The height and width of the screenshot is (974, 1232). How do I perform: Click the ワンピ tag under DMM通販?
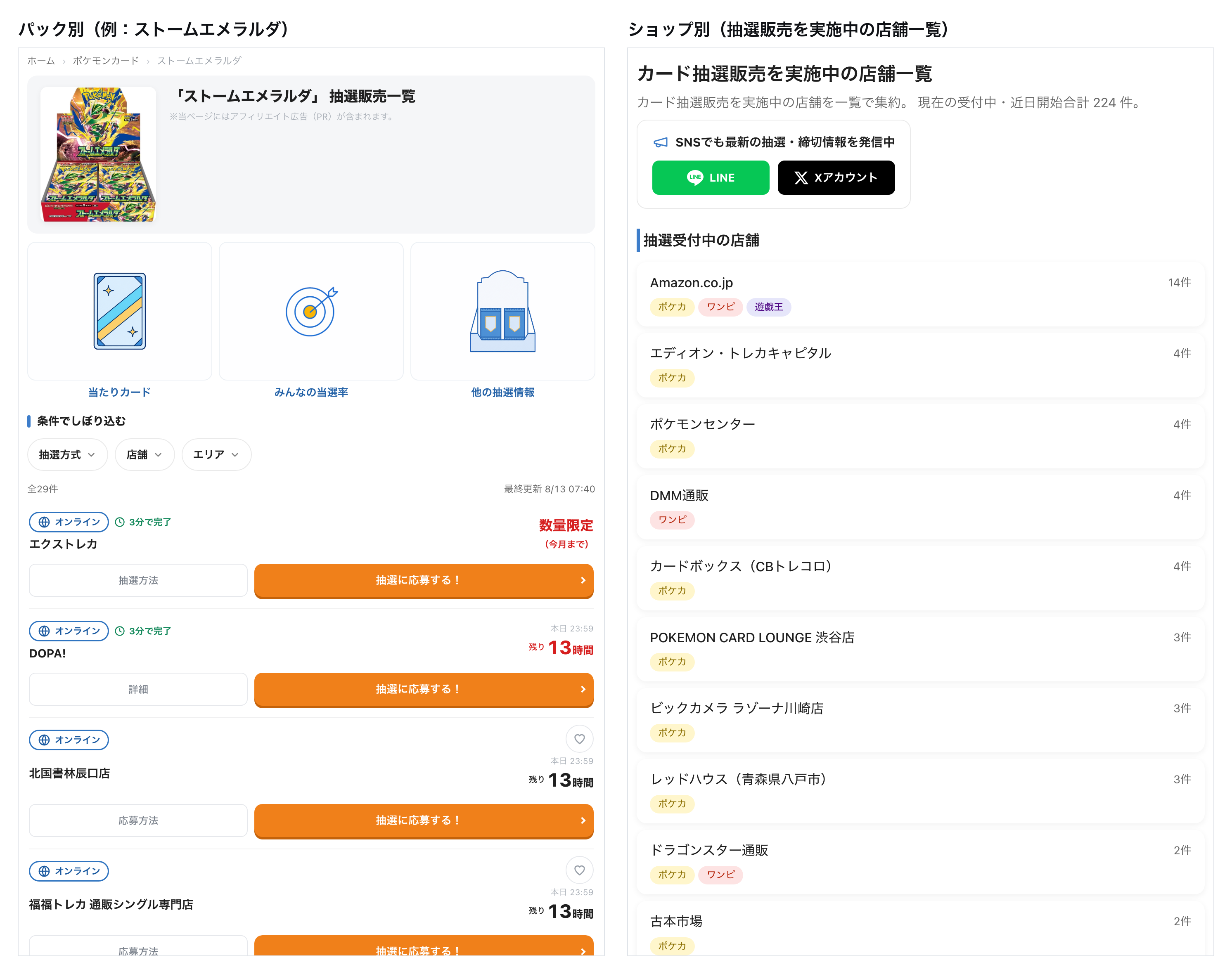tap(672, 520)
